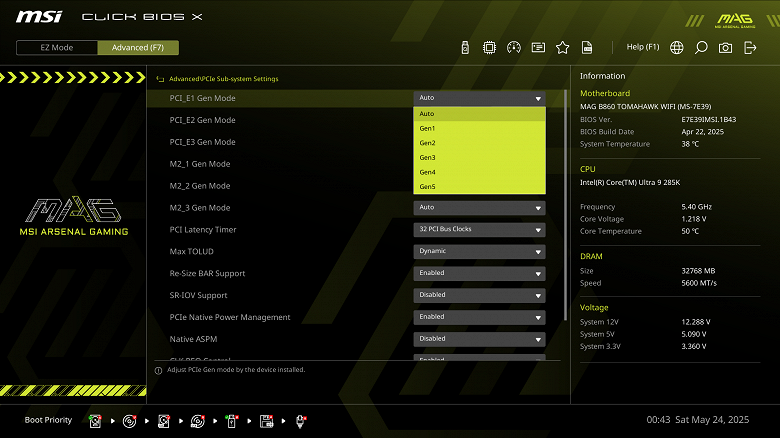Open Re-Size BAR Support dropdown

[x=479, y=273]
